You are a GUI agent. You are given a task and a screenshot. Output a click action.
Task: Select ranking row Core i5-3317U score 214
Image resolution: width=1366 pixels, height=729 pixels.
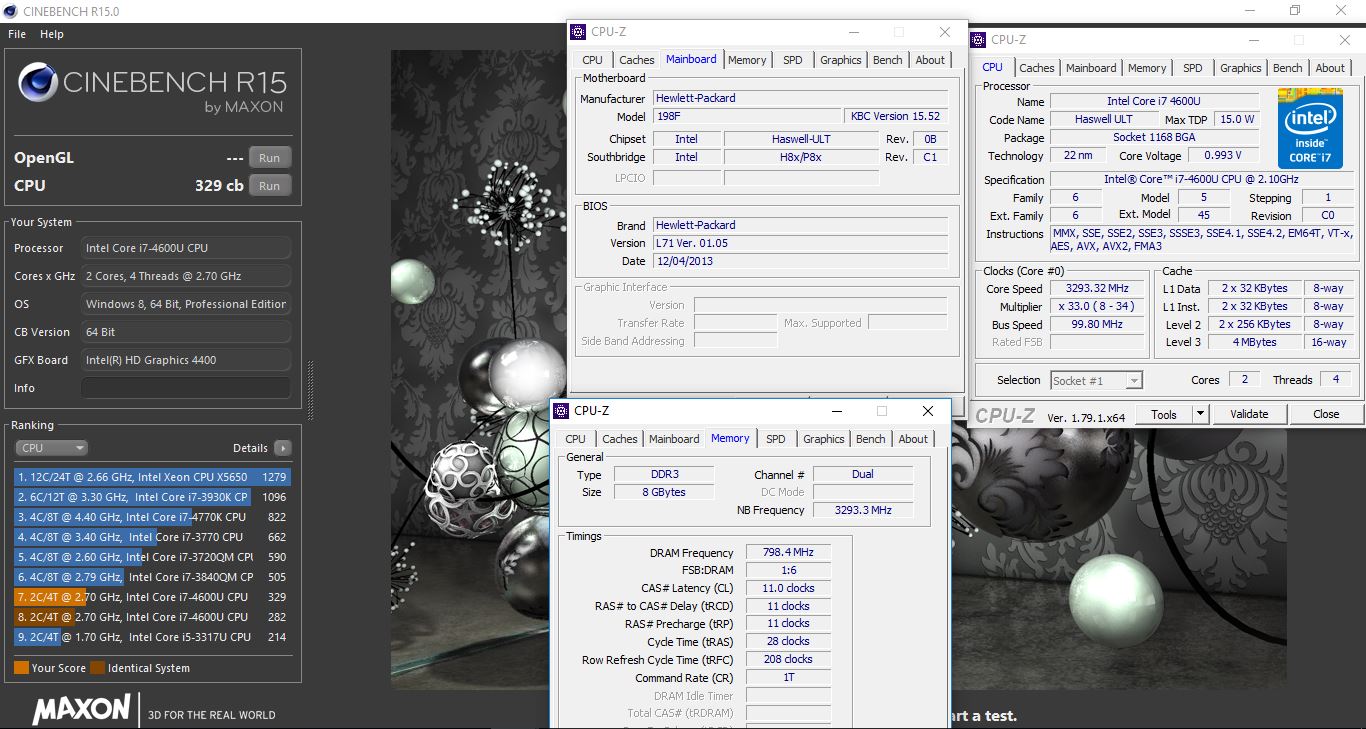coord(151,637)
